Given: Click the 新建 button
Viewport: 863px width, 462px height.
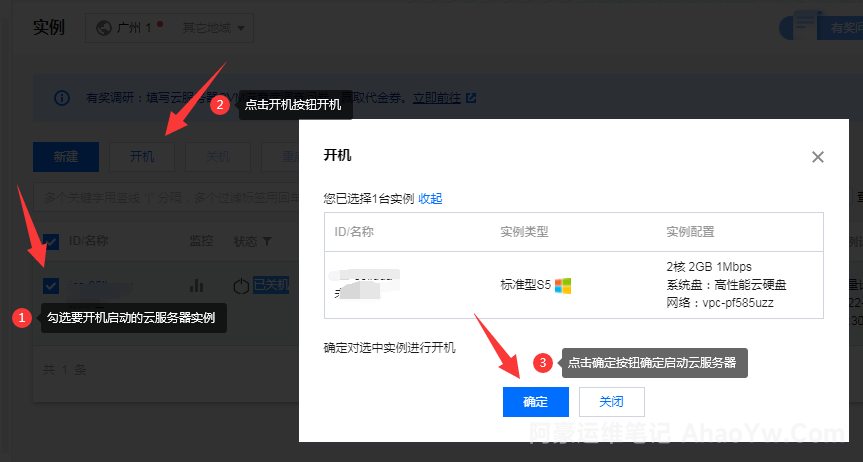Looking at the screenshot, I should coord(66,157).
